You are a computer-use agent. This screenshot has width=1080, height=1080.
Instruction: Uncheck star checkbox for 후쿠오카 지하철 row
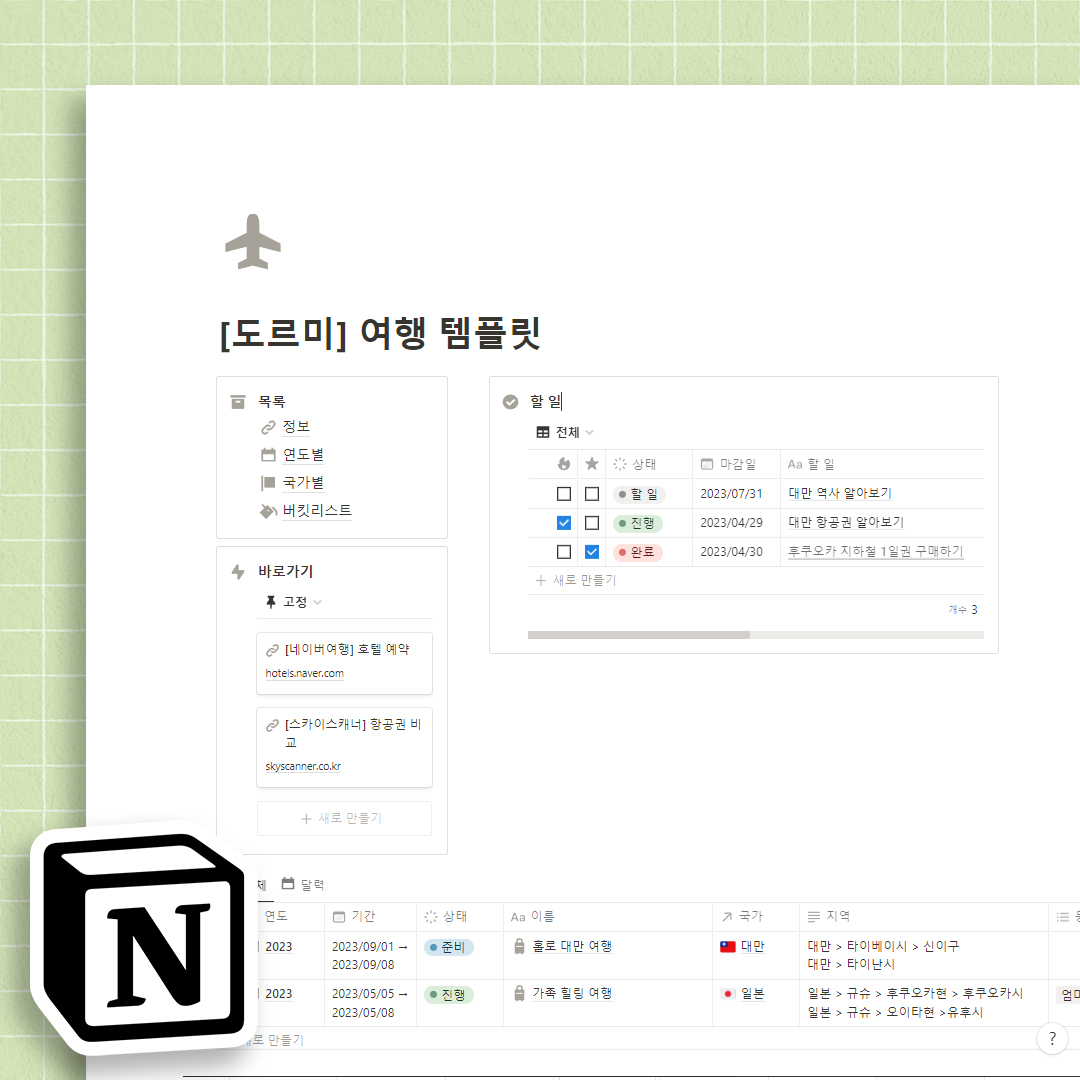592,552
